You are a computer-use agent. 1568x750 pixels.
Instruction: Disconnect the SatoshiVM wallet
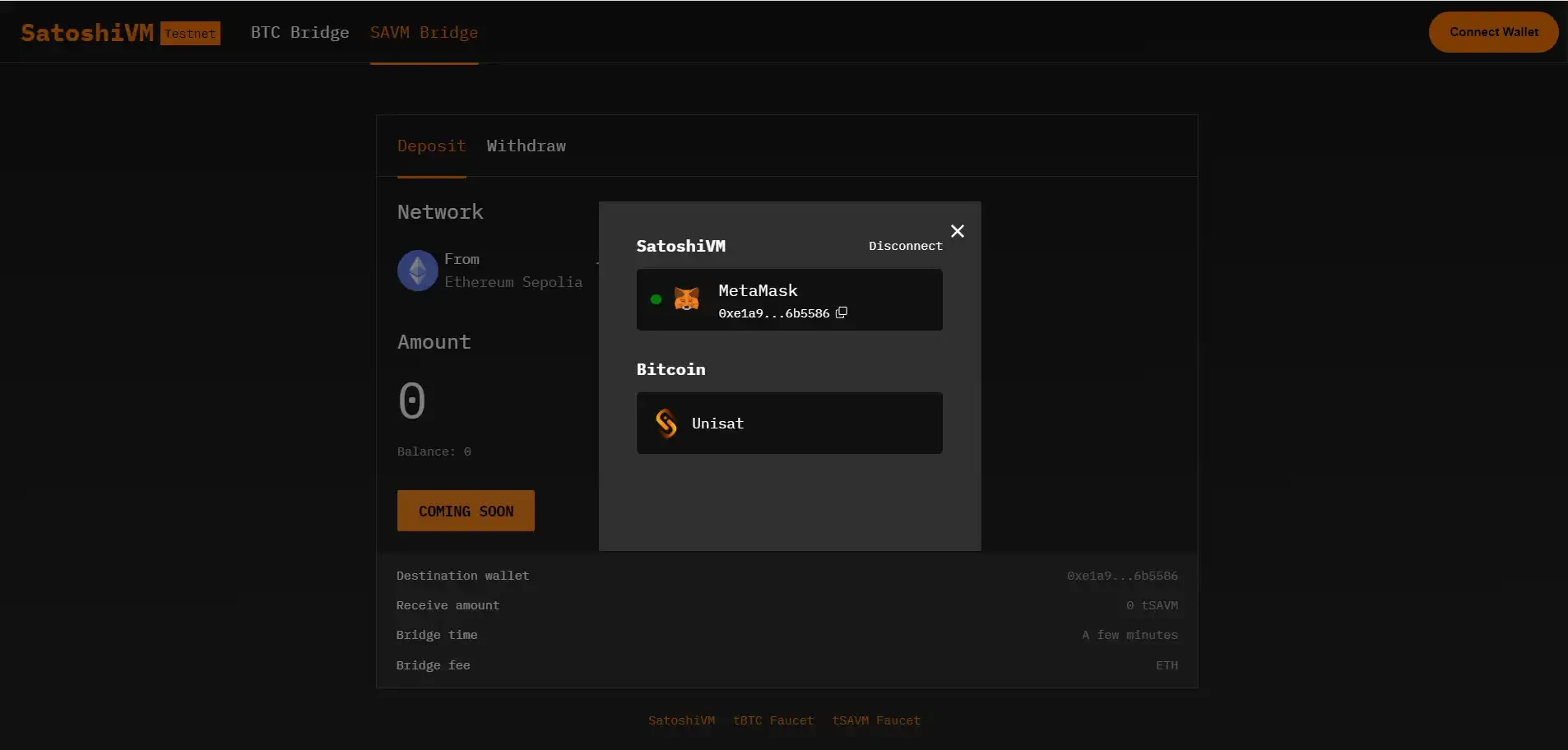905,246
